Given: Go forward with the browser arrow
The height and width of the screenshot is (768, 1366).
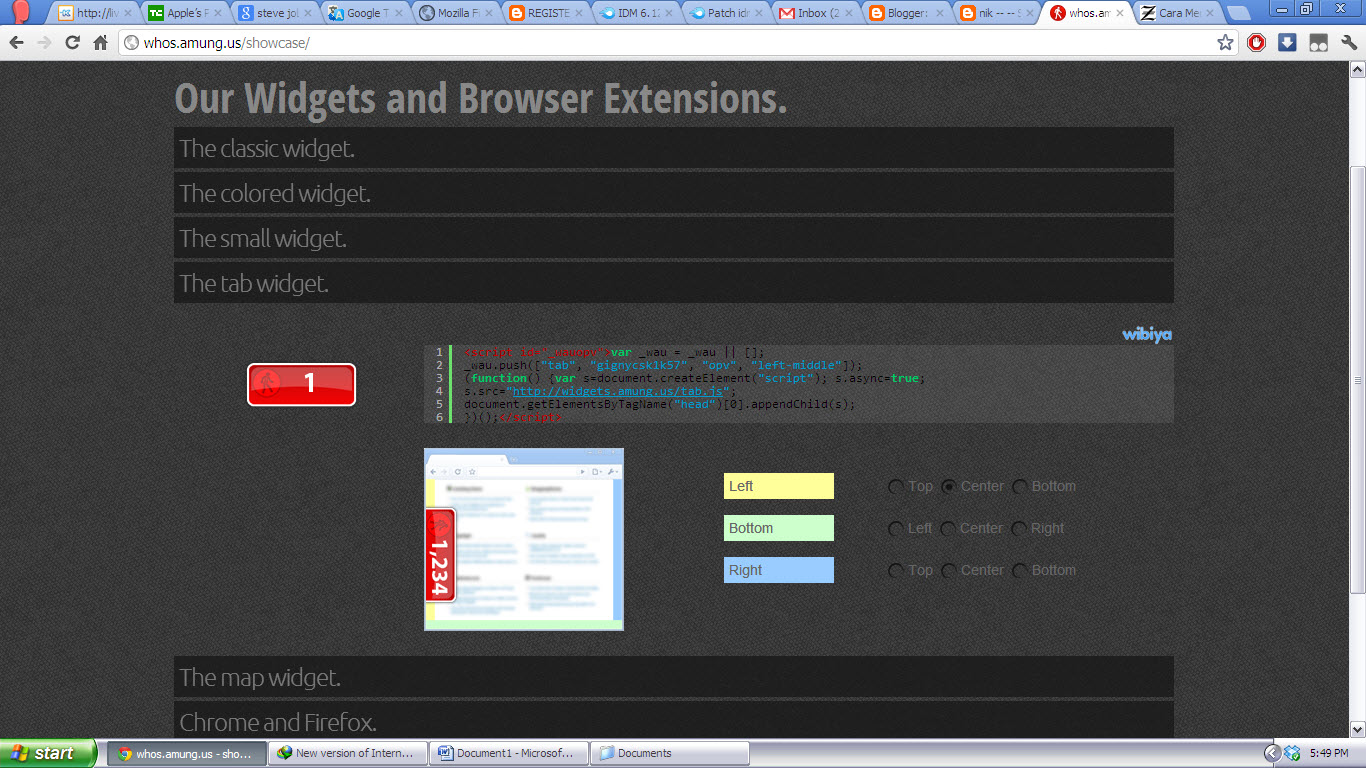Looking at the screenshot, I should pos(44,43).
